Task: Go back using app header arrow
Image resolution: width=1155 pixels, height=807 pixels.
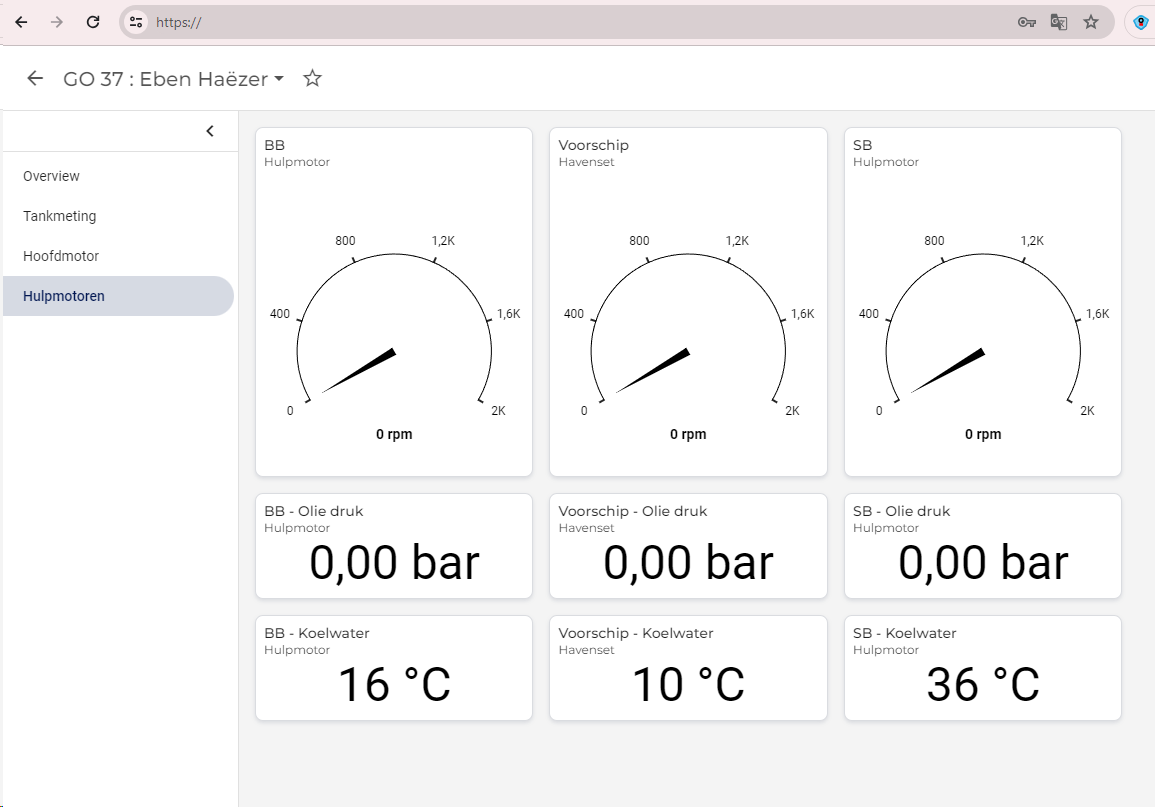Action: pyautogui.click(x=36, y=79)
